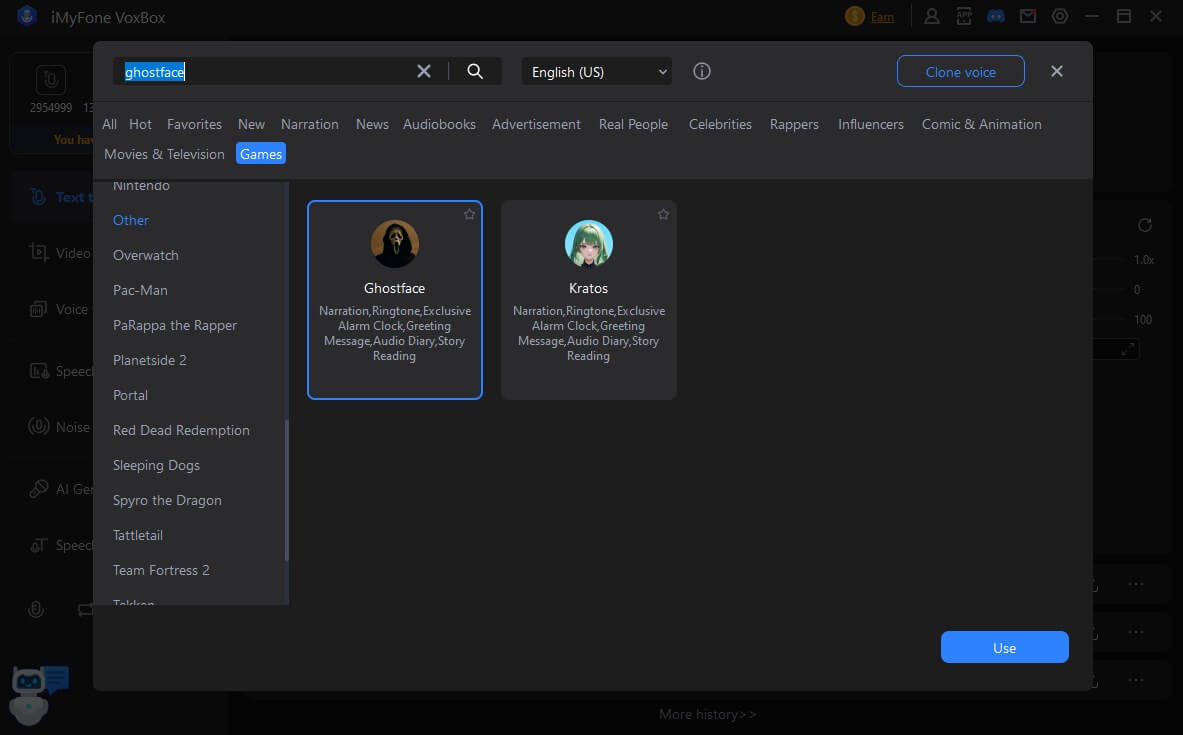Click the blue Use button
The height and width of the screenshot is (735, 1183).
1004,647
